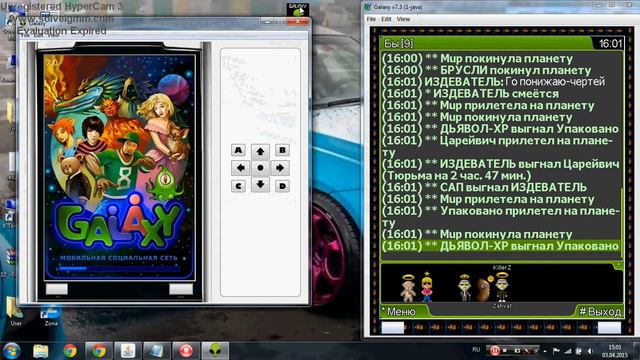This screenshot has width=640, height=360.
Task: Click message БРУСЛИ покинул планету
Action: tap(487, 70)
